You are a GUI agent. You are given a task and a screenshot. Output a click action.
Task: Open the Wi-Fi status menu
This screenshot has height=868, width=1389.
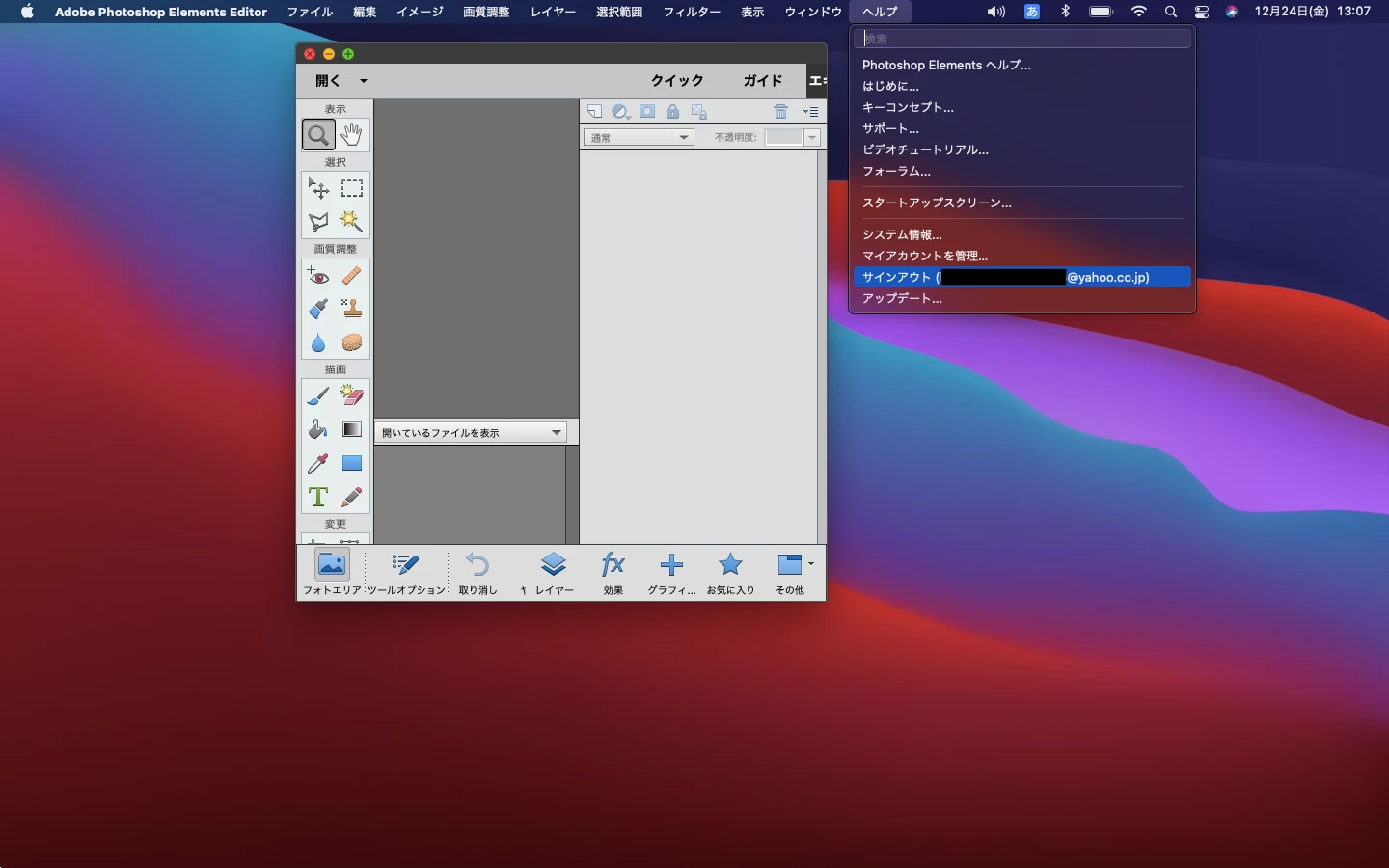tap(1139, 12)
